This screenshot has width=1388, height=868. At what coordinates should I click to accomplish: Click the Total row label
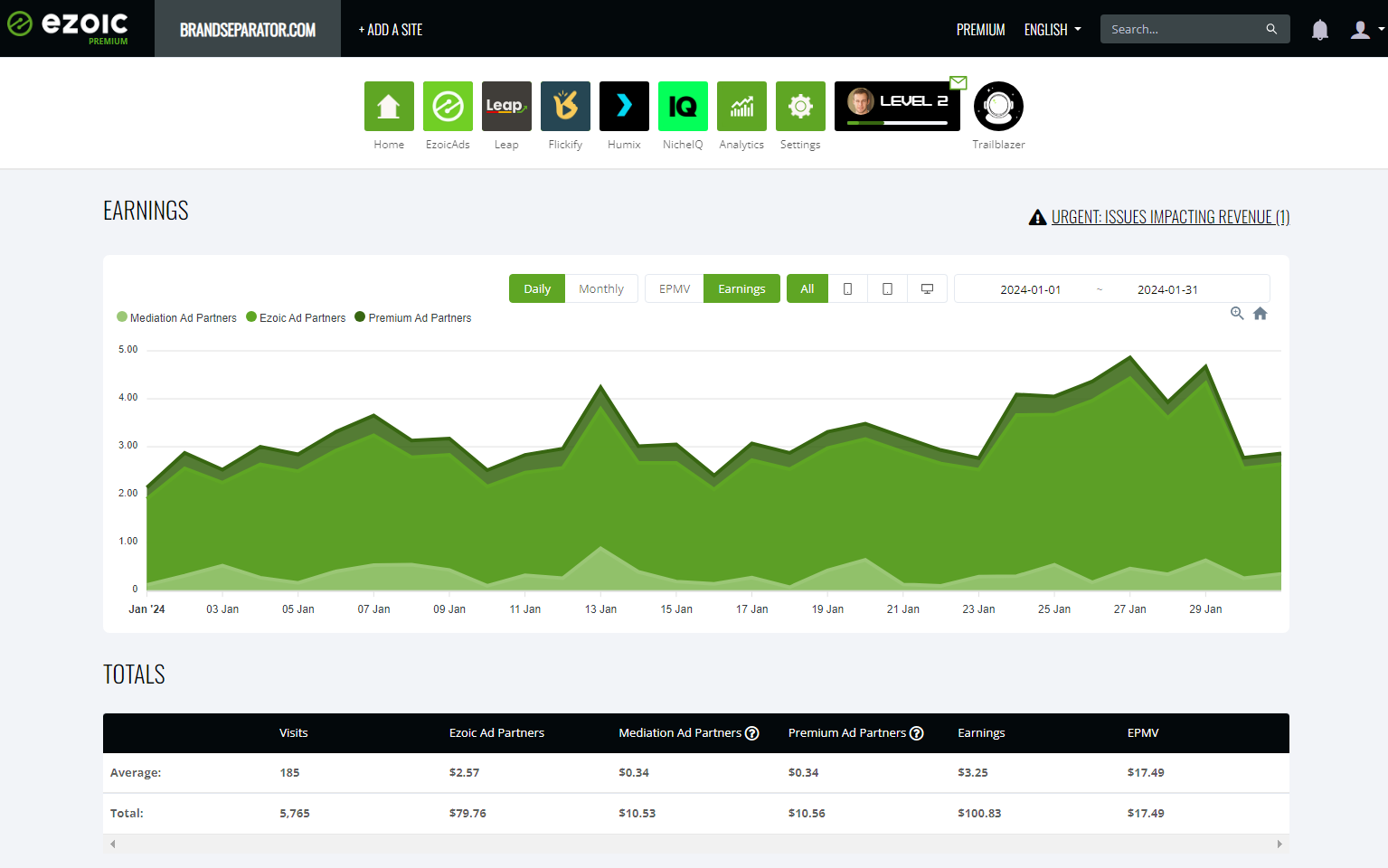point(127,813)
